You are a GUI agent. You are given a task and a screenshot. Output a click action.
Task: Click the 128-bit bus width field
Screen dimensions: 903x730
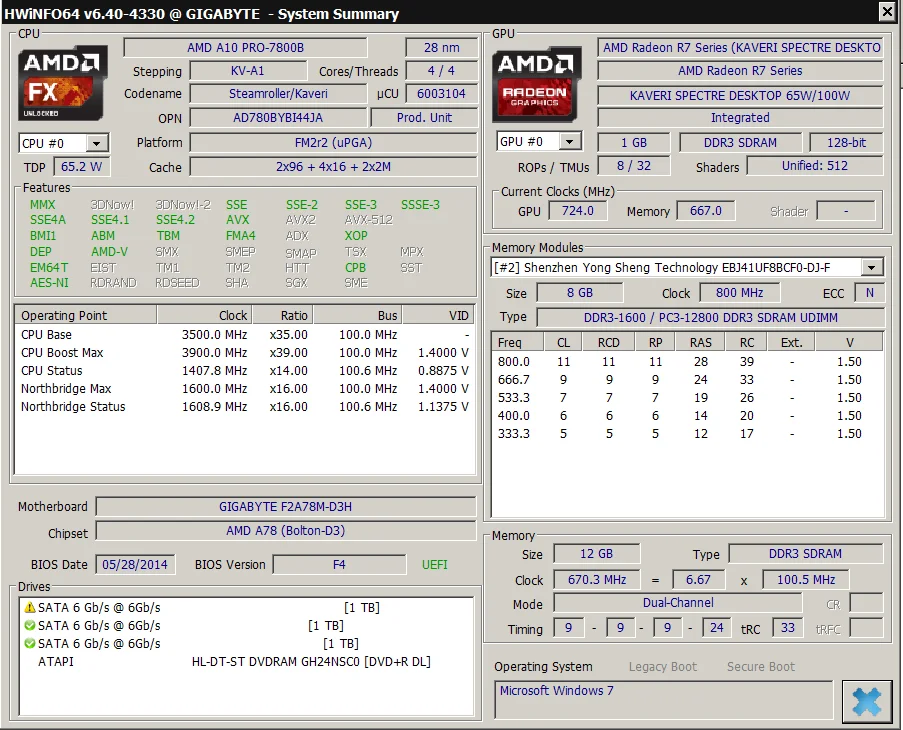pos(846,143)
